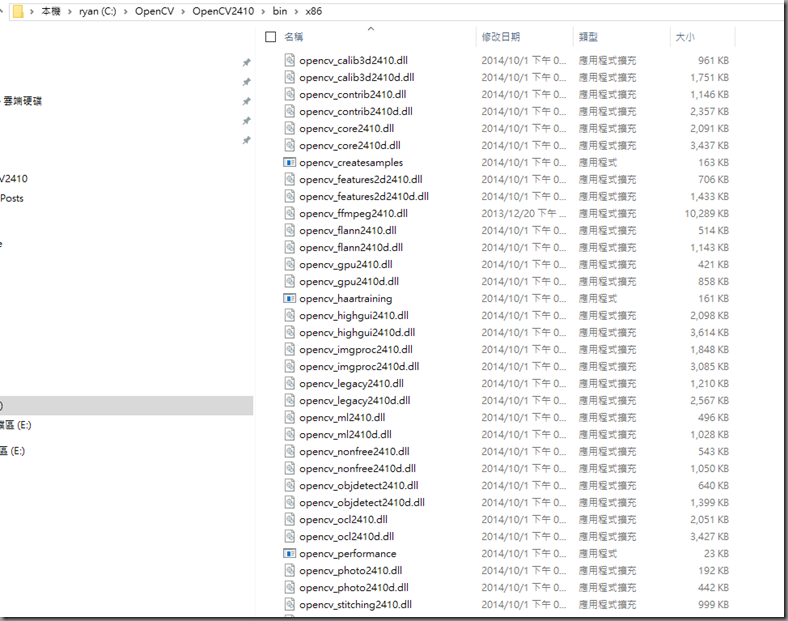
Task: Select file opencv_gpu2410d.dll
Action: [x=349, y=281]
